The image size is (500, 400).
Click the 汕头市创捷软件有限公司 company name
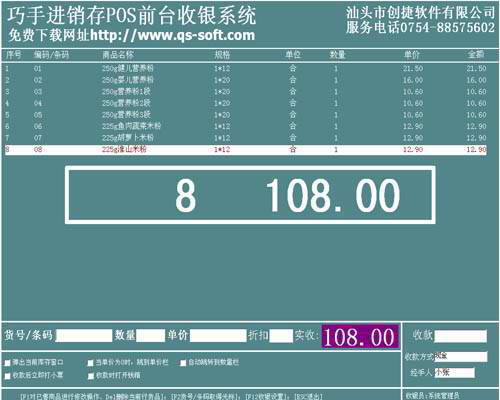pos(420,13)
